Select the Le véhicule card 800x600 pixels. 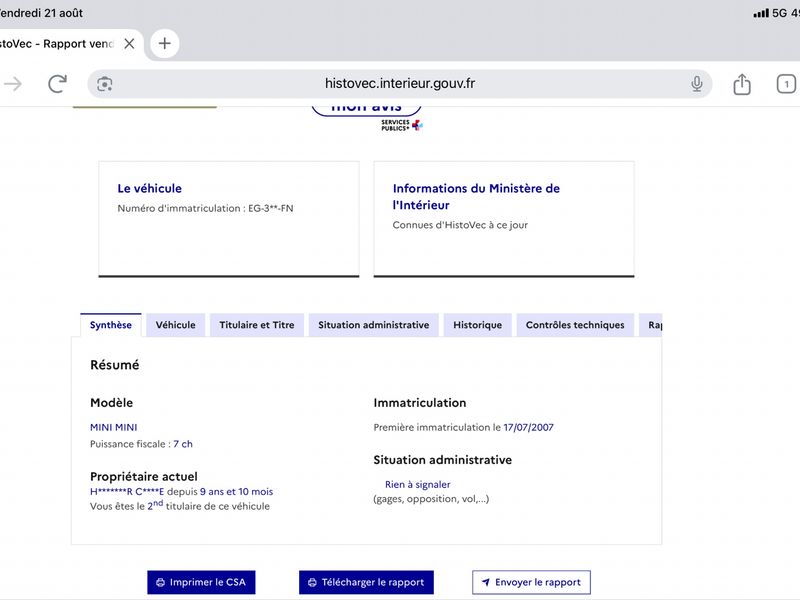[229, 219]
